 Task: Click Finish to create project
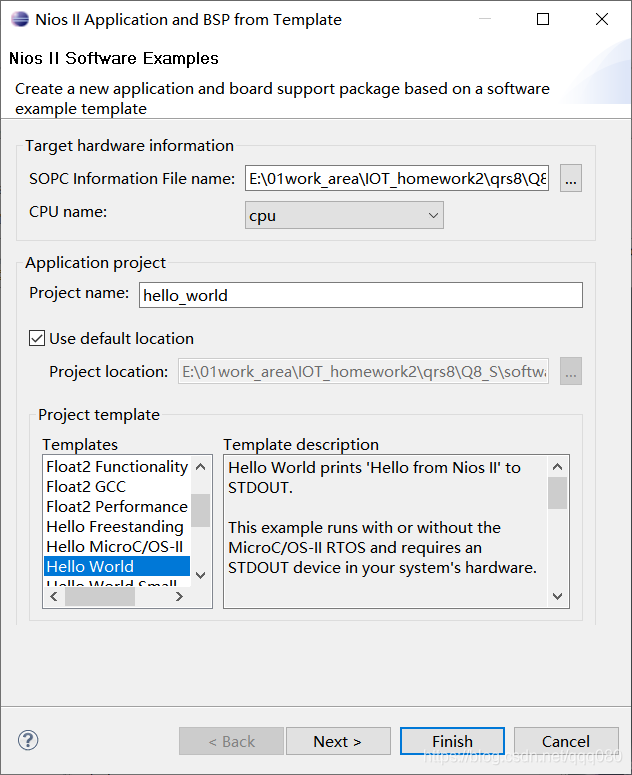pos(452,741)
